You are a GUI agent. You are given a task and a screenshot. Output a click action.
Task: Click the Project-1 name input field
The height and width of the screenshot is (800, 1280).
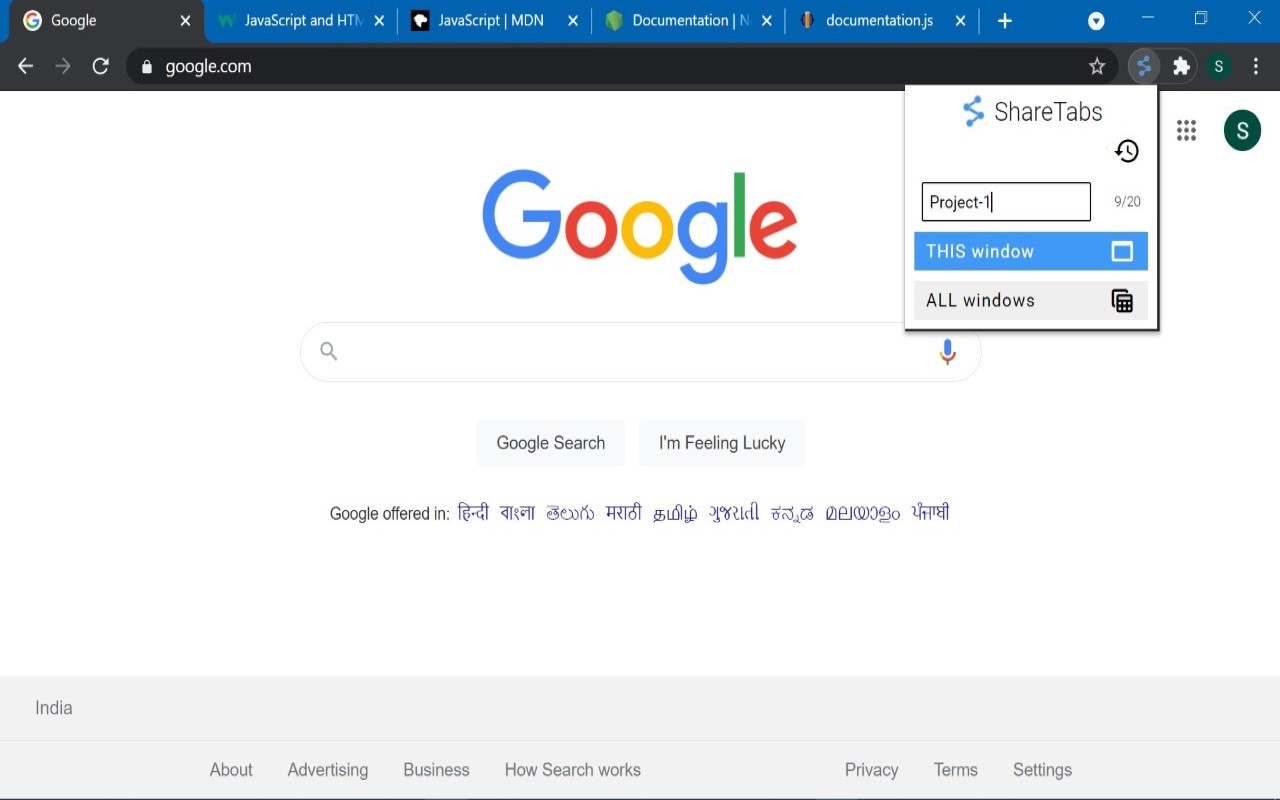tap(1006, 202)
